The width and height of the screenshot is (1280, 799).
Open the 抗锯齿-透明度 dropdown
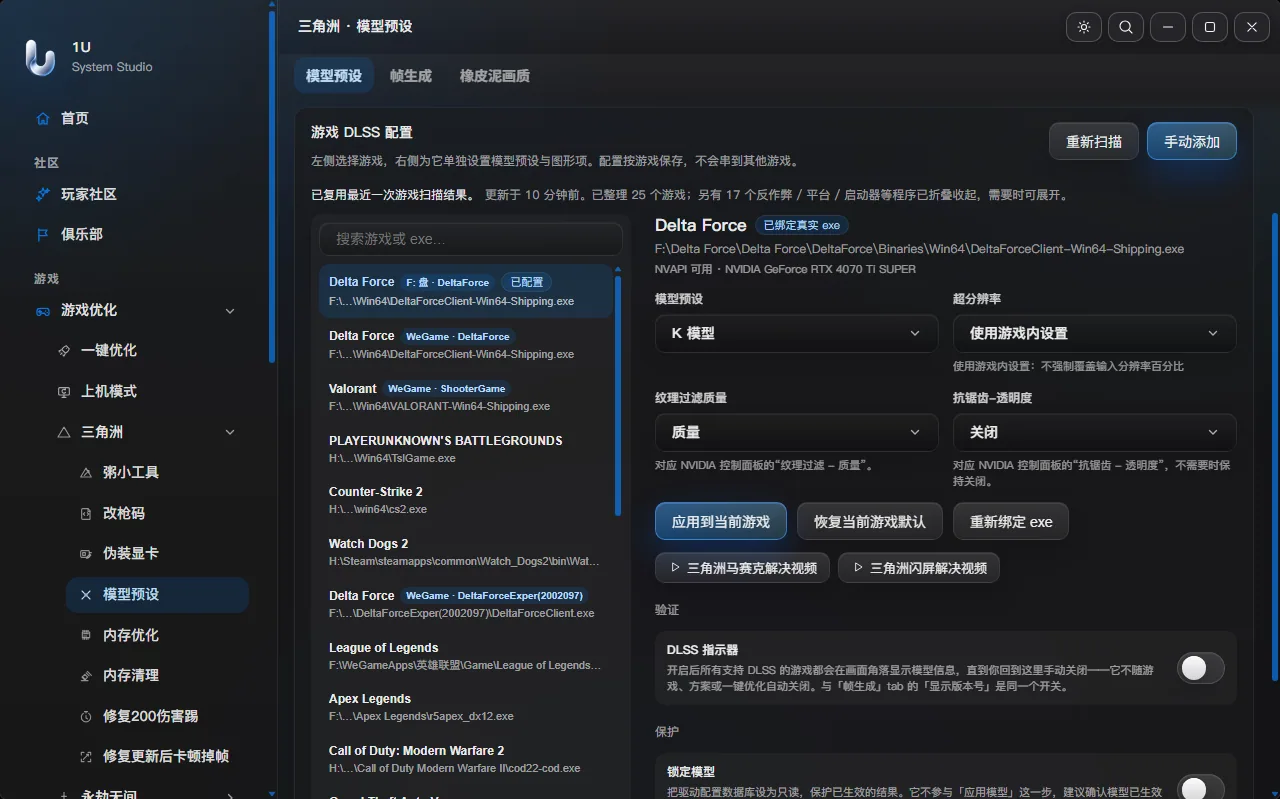[1094, 432]
